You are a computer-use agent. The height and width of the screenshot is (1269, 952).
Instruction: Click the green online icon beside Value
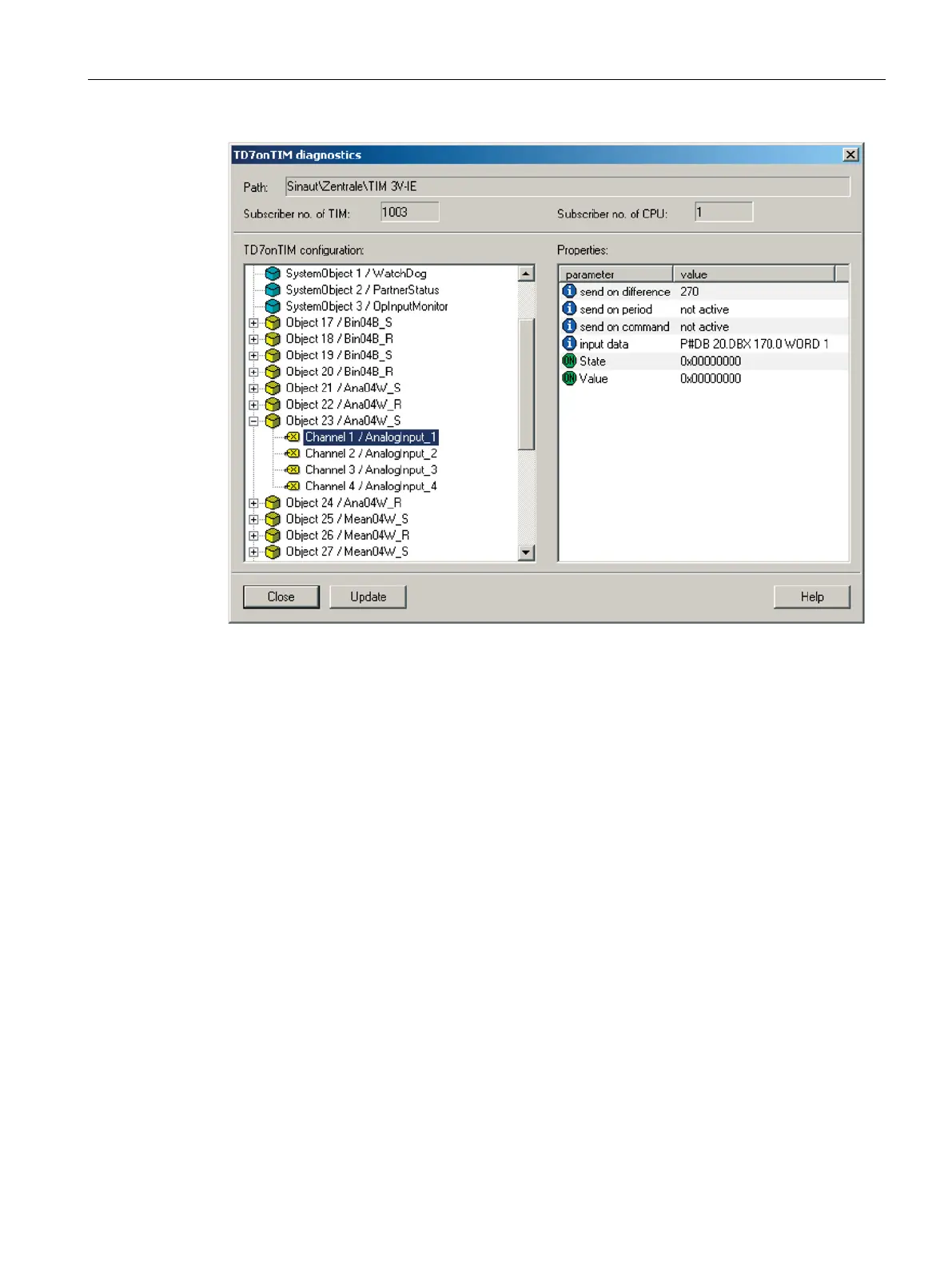coord(569,378)
